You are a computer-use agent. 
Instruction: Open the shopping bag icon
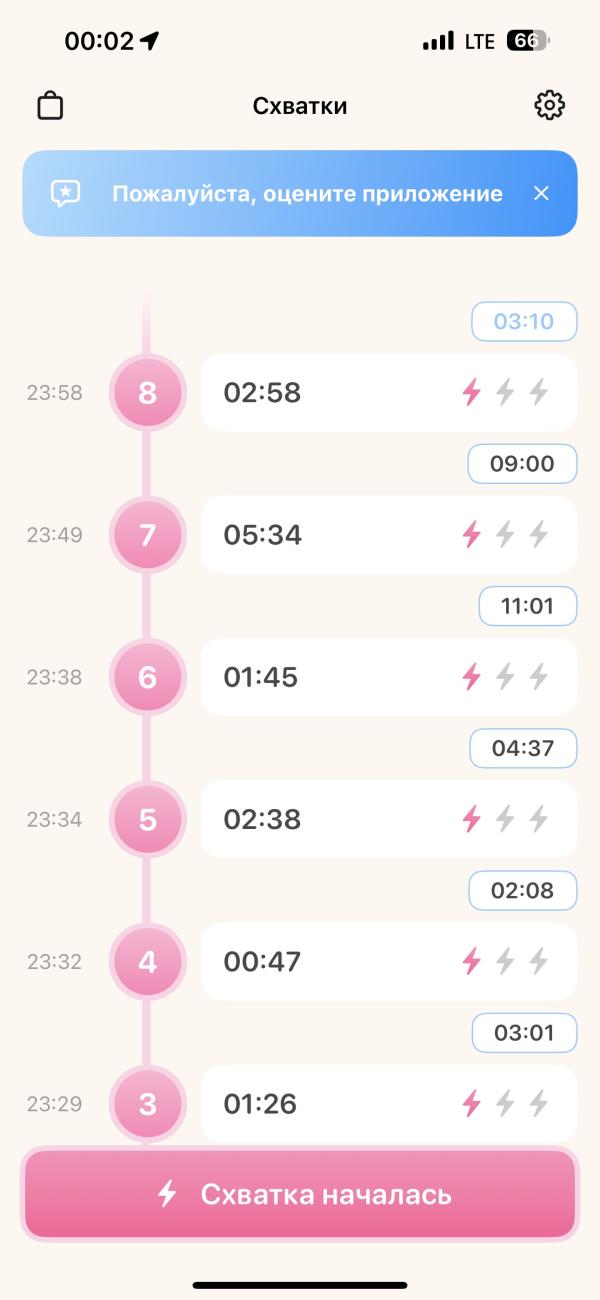point(50,105)
